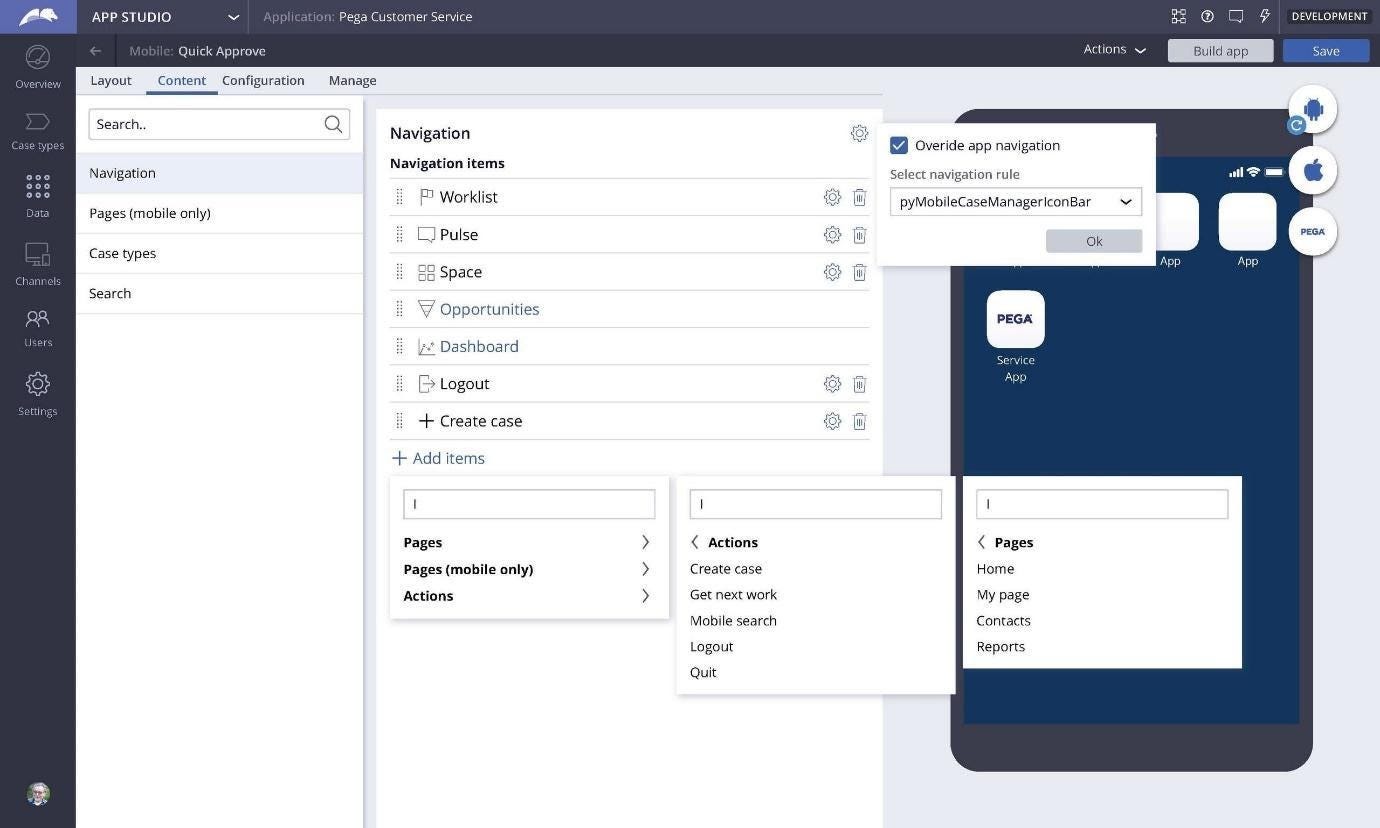Go back from the Actions submenu
Viewport: 1380px width, 828px height.
[x=695, y=542]
